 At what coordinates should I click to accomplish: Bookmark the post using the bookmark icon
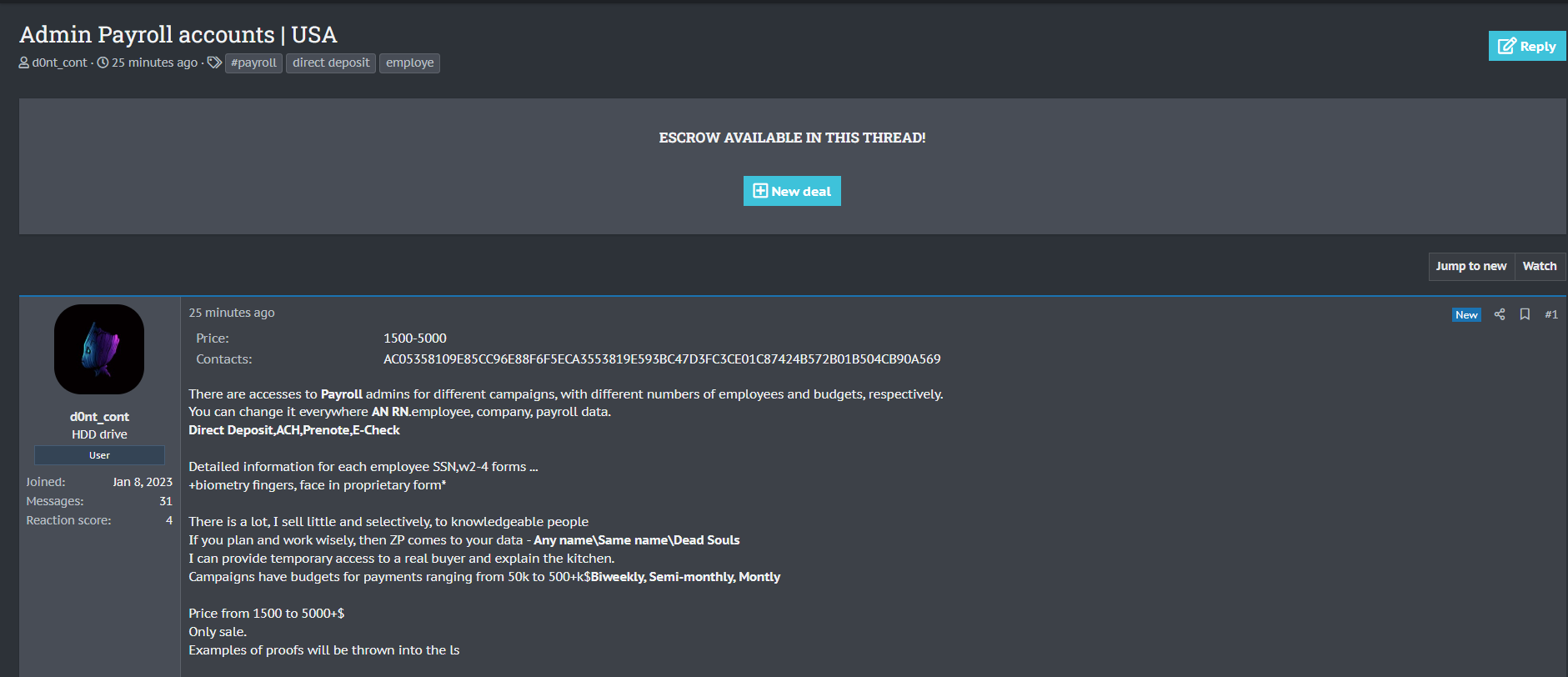(1525, 314)
